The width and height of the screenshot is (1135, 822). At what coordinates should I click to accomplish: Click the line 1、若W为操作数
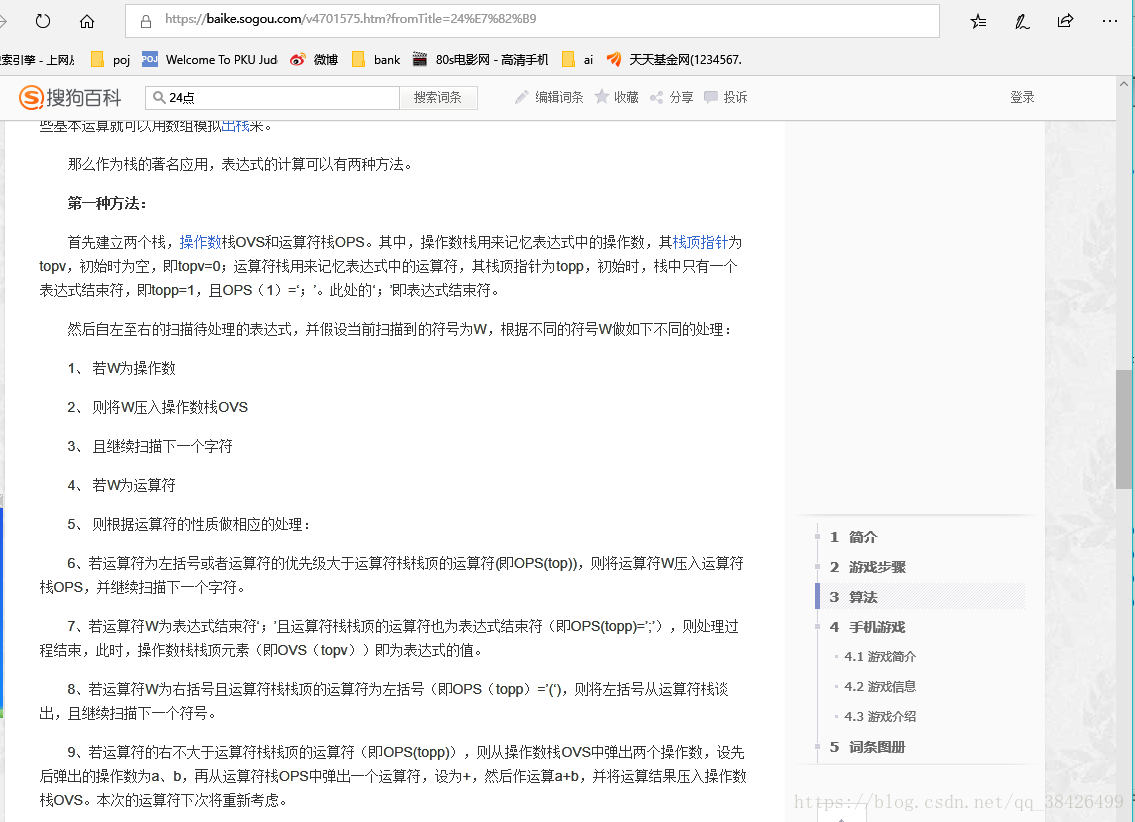(x=122, y=368)
